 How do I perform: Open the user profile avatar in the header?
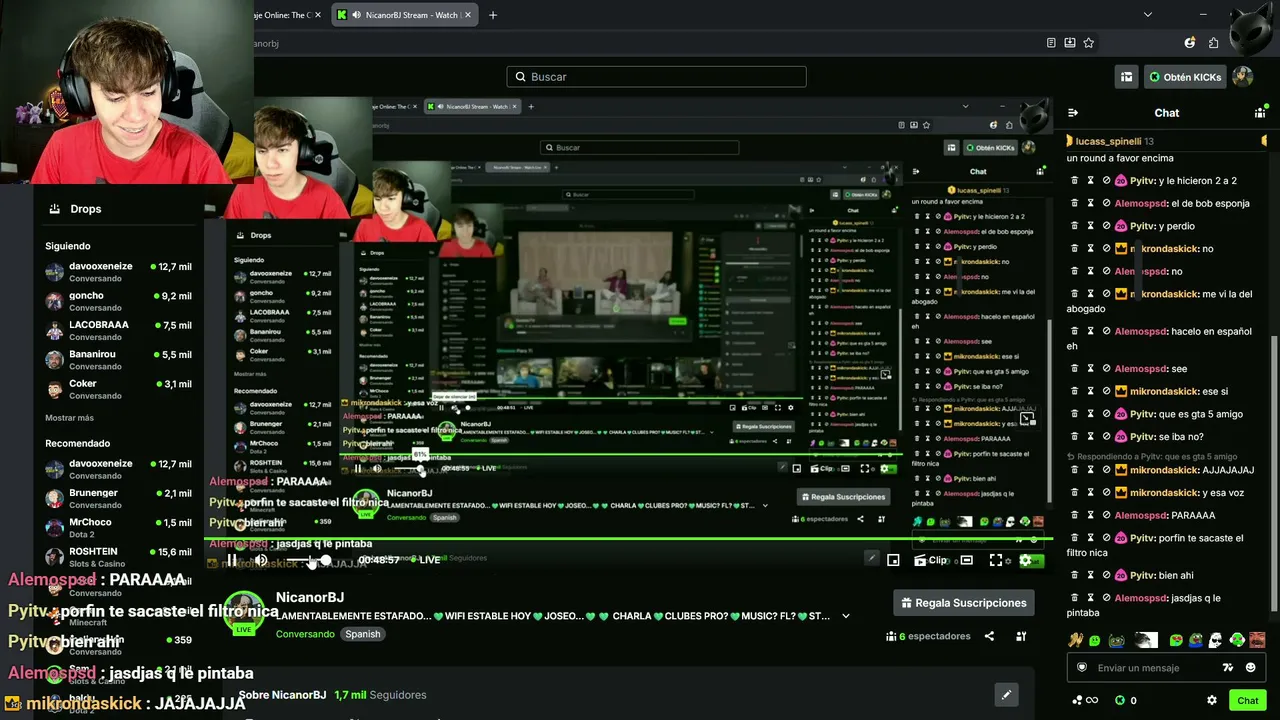[x=1242, y=77]
